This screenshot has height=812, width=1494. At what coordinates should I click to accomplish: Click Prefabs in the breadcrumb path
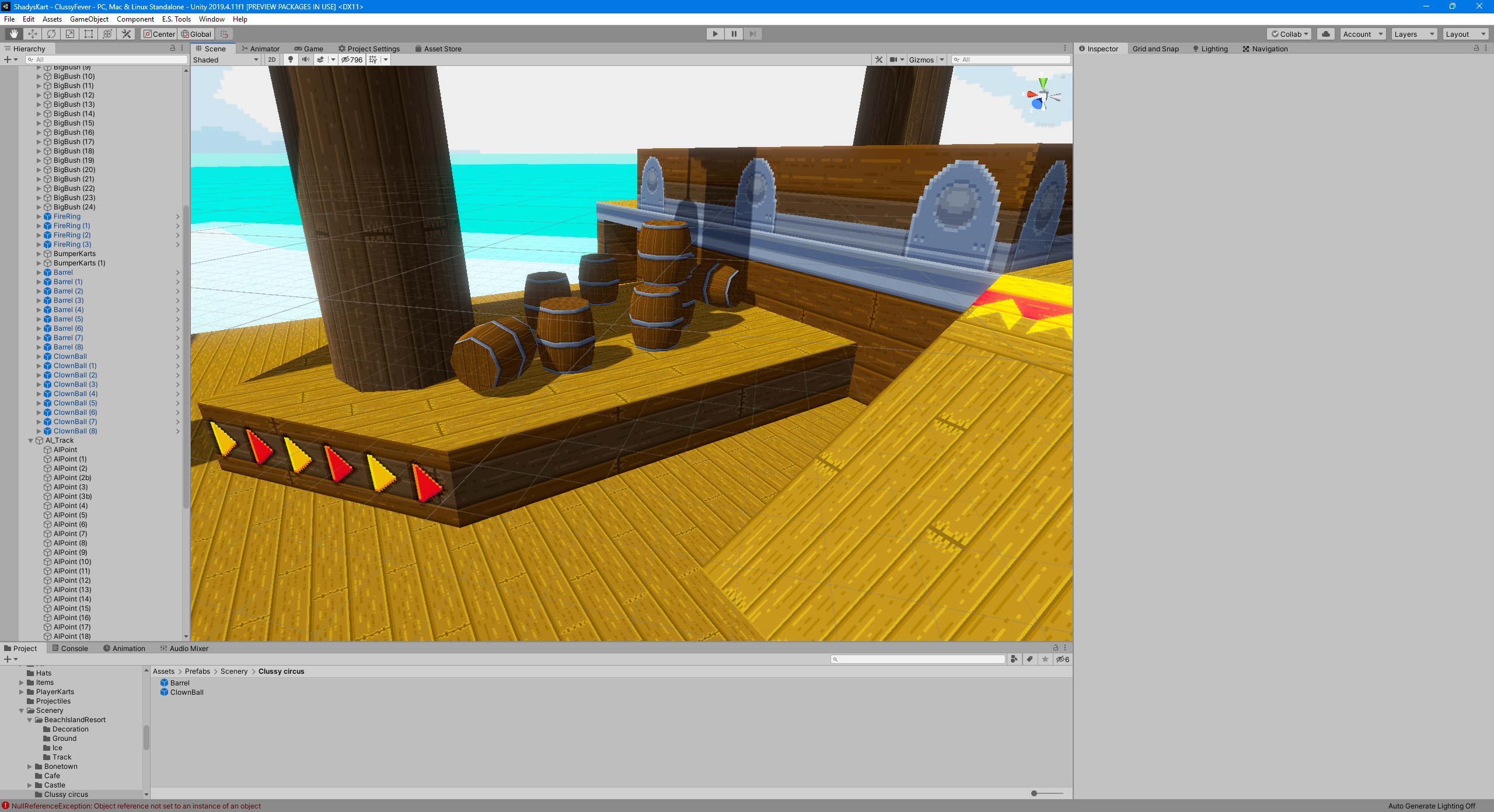pos(197,671)
